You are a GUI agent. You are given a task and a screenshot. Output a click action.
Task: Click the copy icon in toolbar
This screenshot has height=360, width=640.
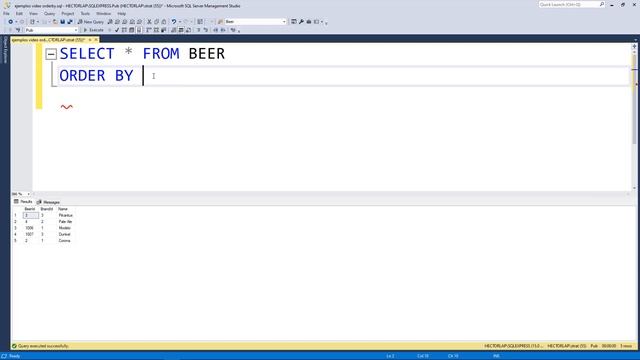[x=156, y=22]
